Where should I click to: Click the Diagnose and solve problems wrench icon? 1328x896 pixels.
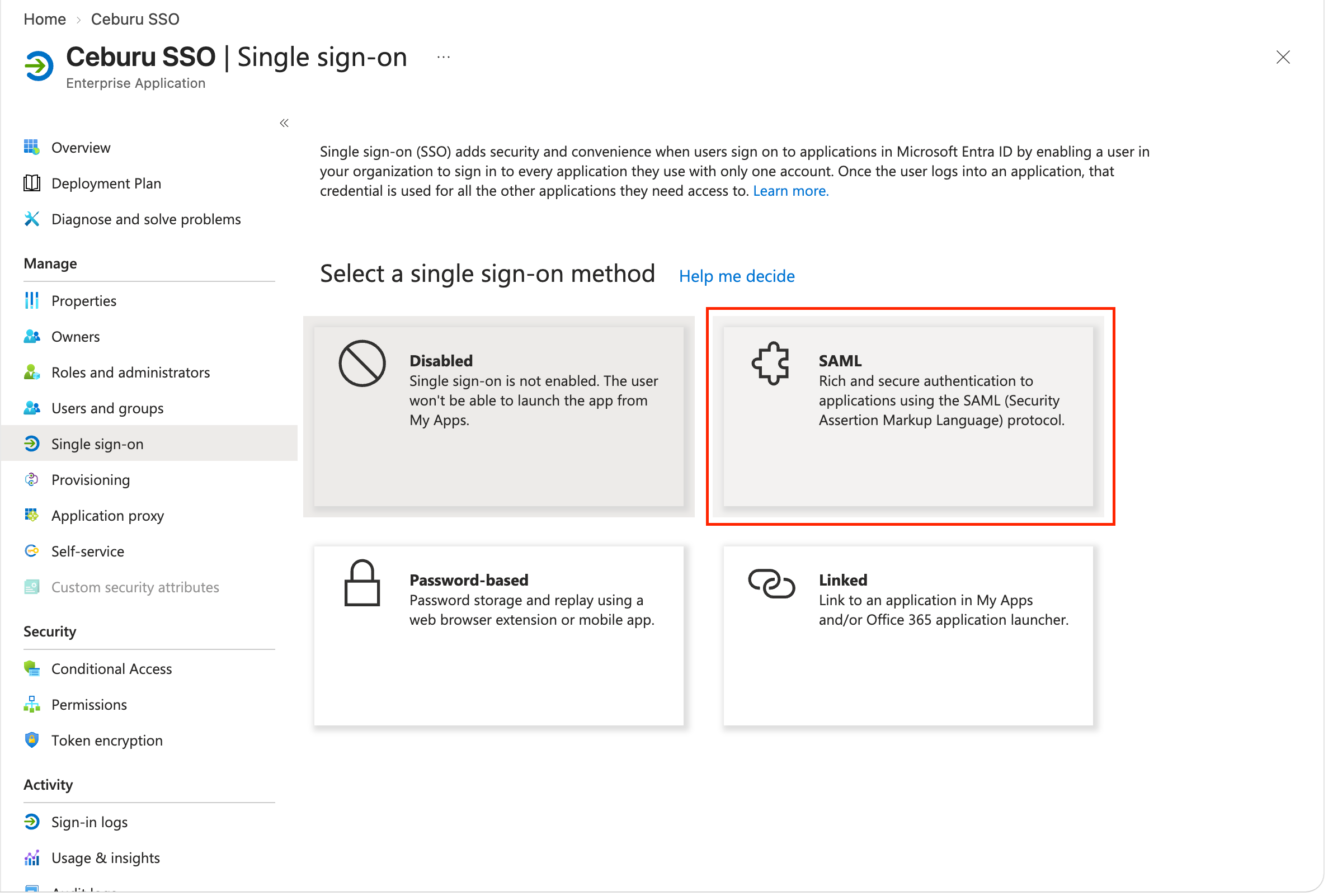[32, 219]
